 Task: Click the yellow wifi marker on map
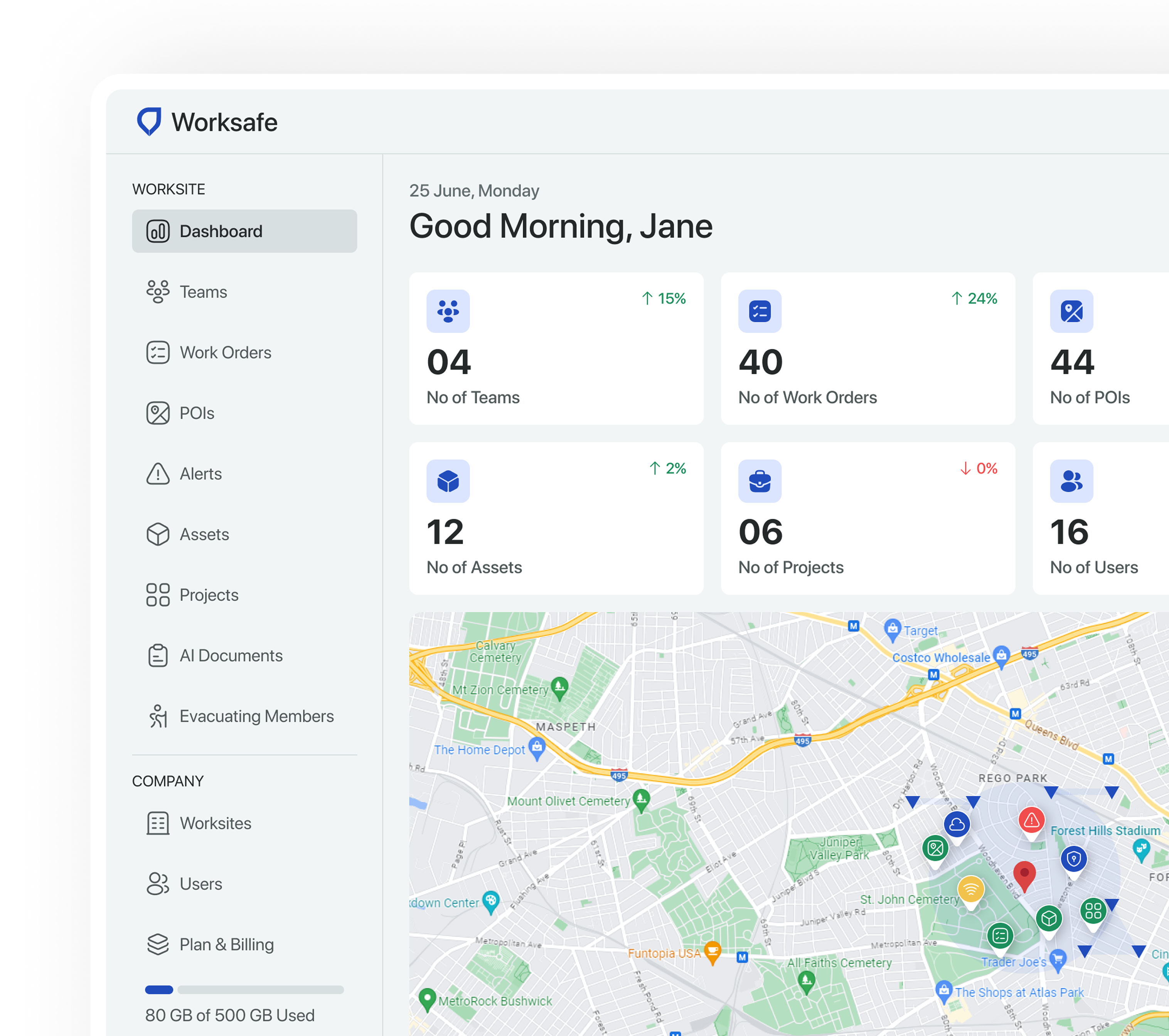[970, 889]
